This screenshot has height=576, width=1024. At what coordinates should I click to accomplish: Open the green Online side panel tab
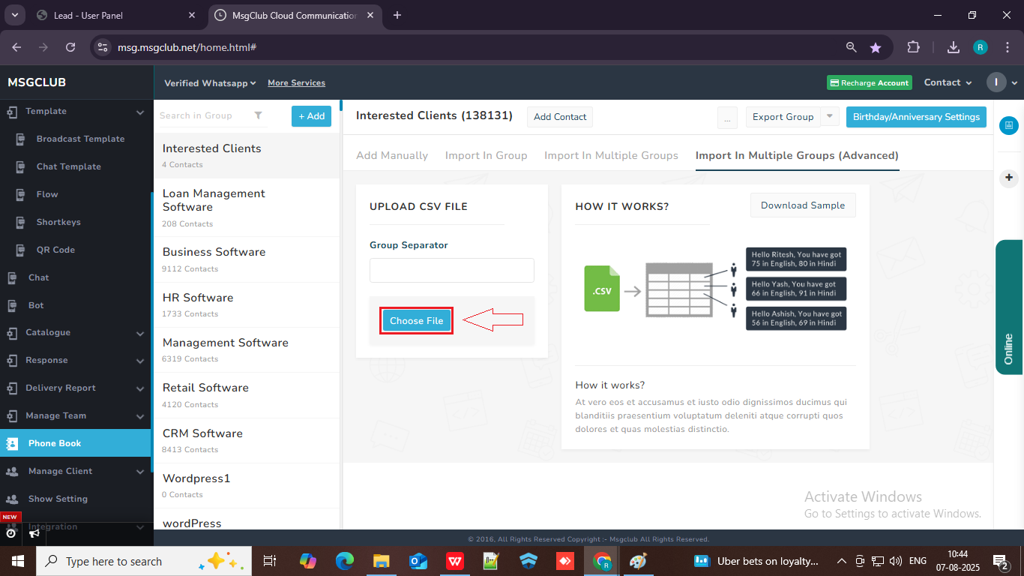coord(1009,308)
